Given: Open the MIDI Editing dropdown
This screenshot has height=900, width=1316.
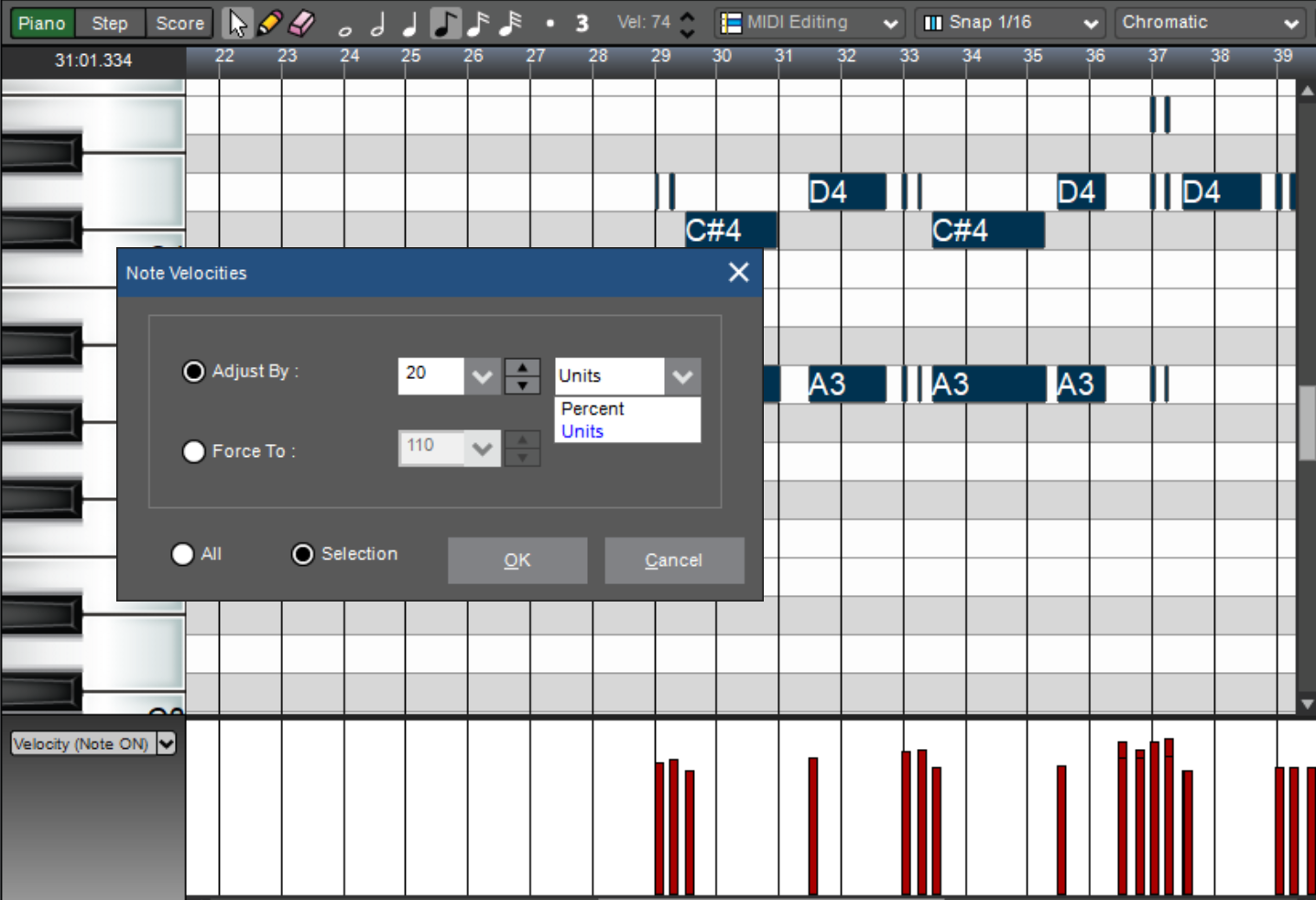Looking at the screenshot, I should pyautogui.click(x=810, y=23).
